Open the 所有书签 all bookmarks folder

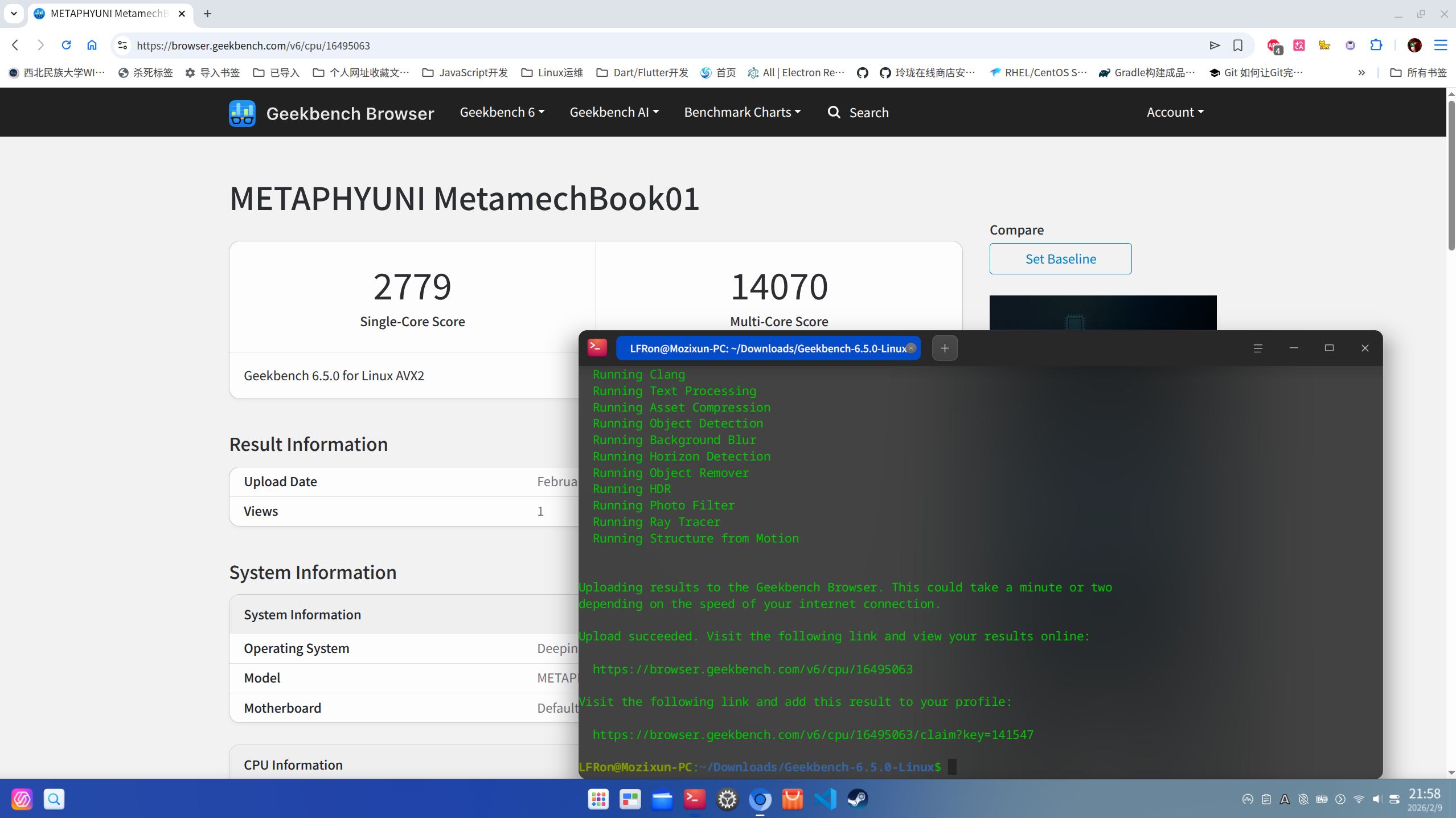point(1418,72)
